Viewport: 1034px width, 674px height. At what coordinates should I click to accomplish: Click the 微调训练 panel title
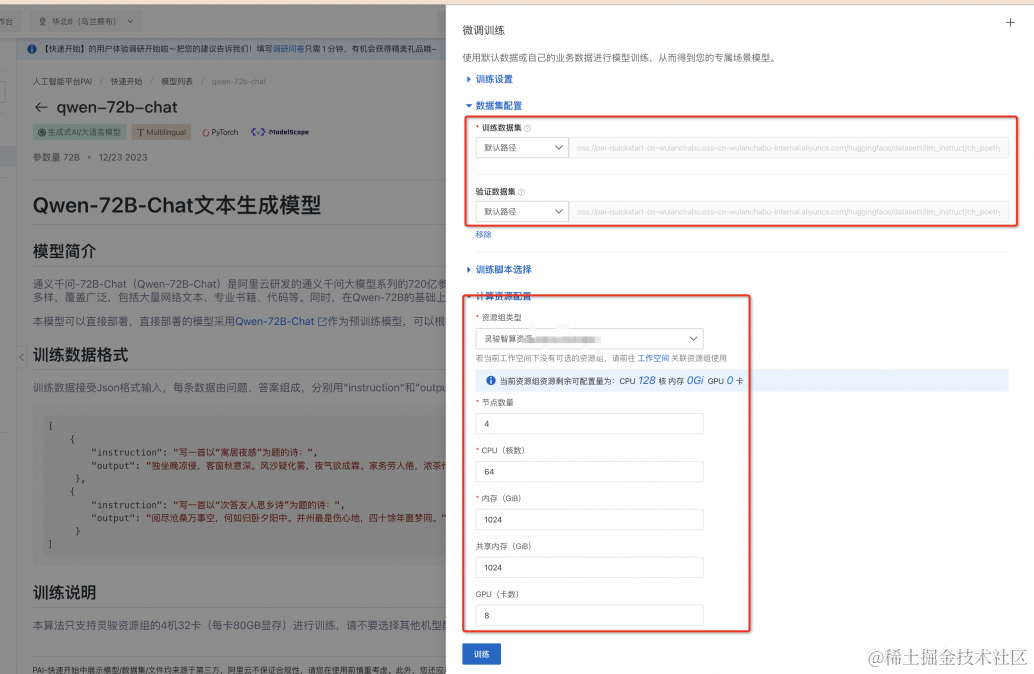(x=483, y=30)
